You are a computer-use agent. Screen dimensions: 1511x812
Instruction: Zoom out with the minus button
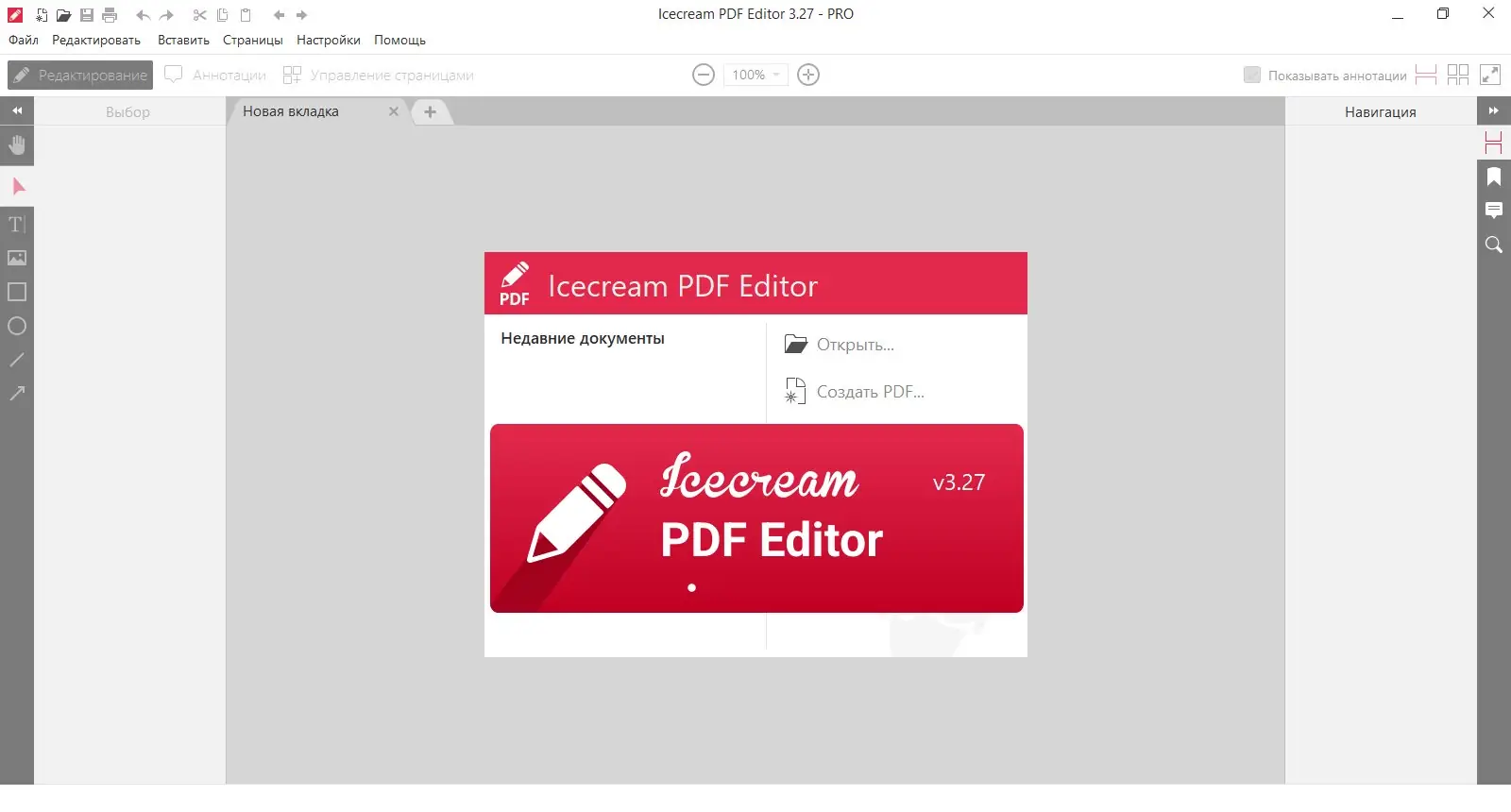704,75
